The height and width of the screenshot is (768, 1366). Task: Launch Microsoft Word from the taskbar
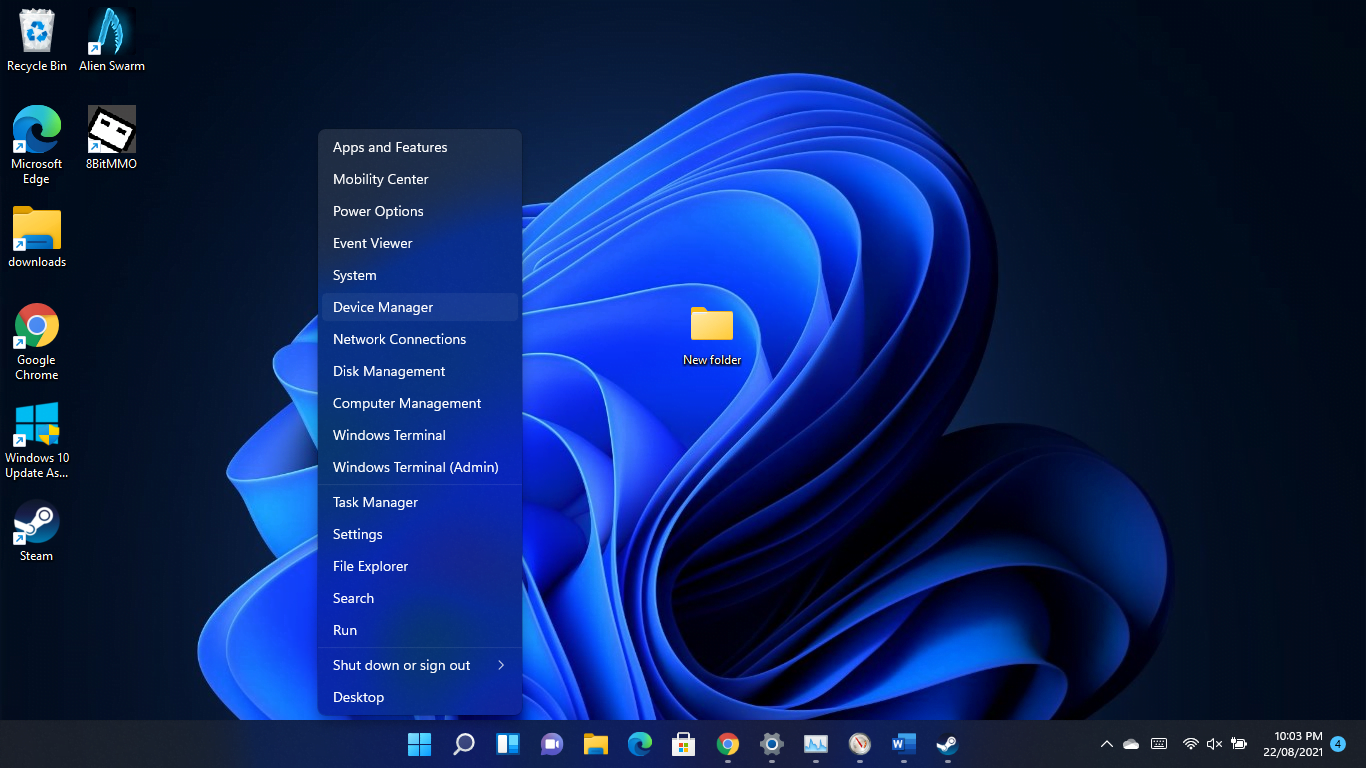(903, 744)
